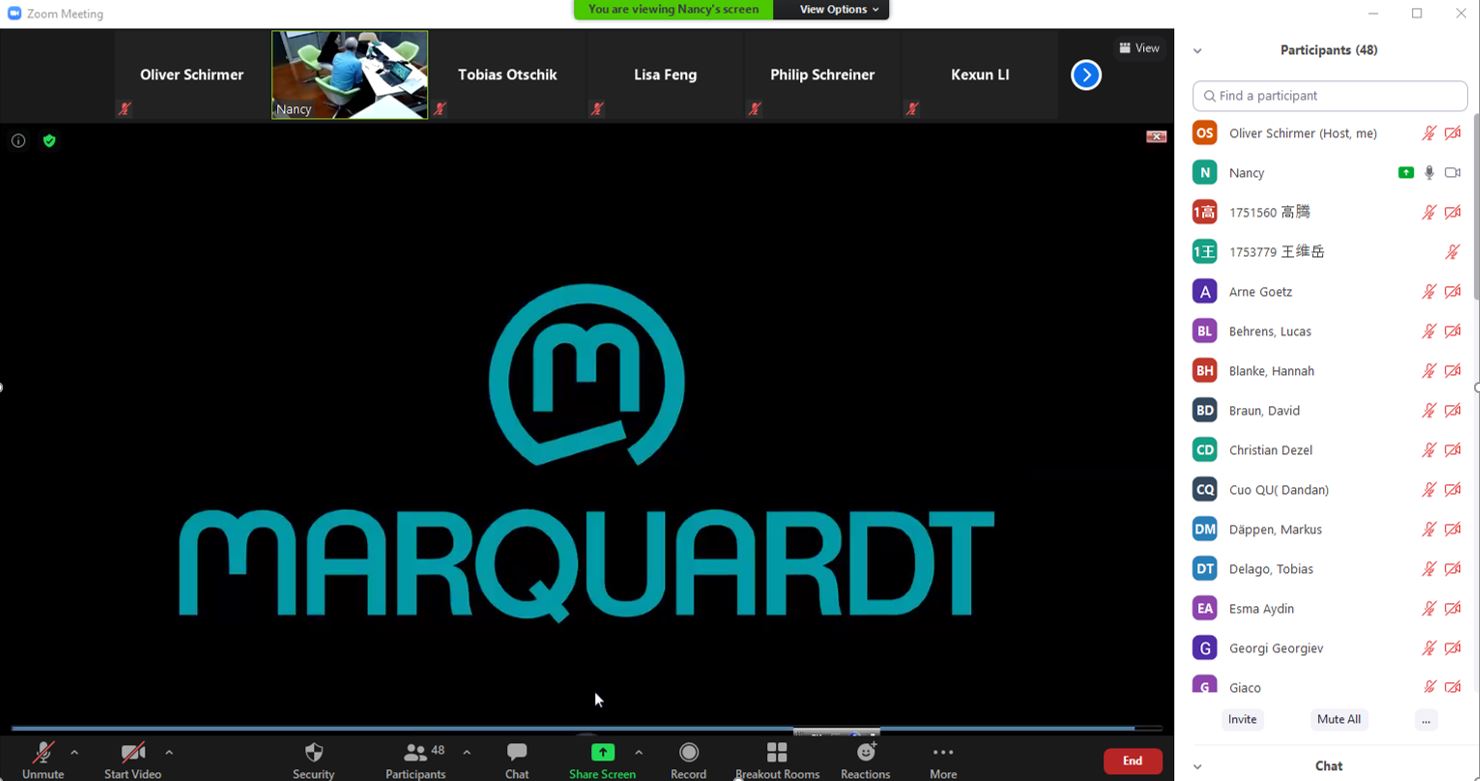Click the DM avatar for Däppen, Markus
The width and height of the screenshot is (1480, 781).
tap(1205, 529)
